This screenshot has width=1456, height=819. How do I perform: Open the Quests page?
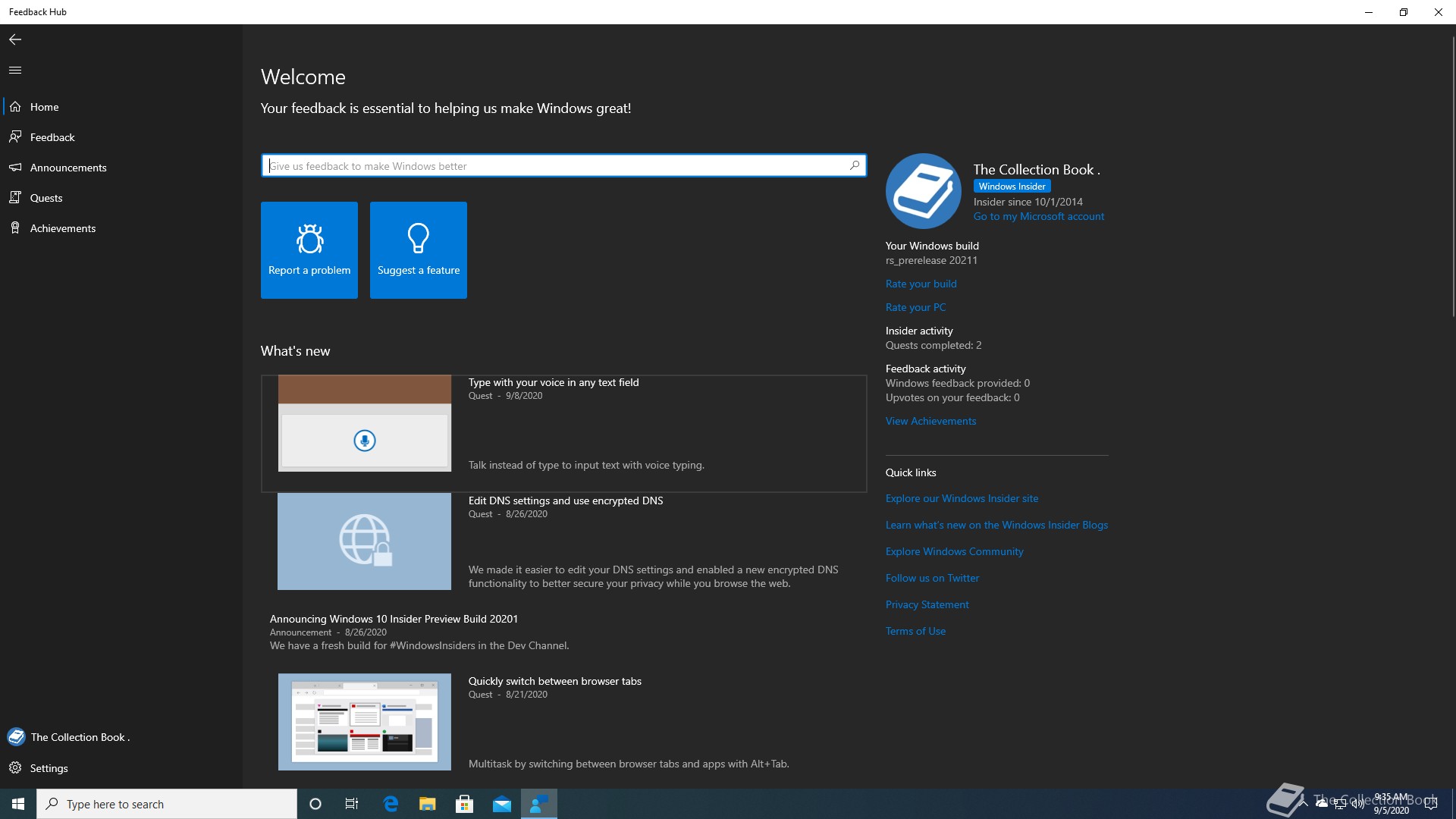coord(121,198)
